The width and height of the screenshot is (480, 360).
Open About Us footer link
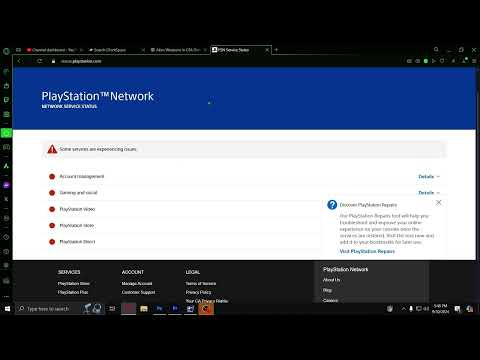331,280
